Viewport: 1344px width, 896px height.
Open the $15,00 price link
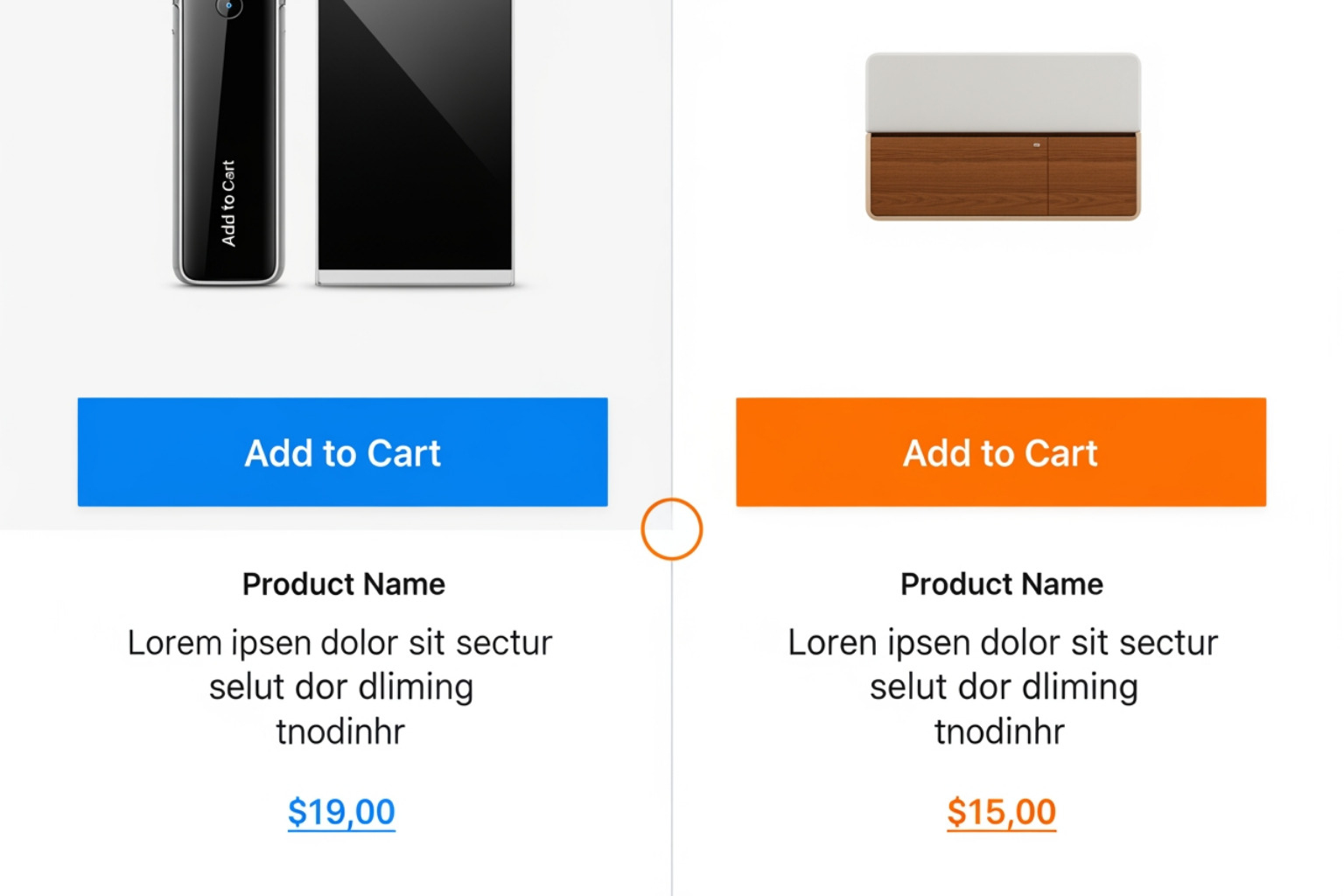coord(1001,810)
